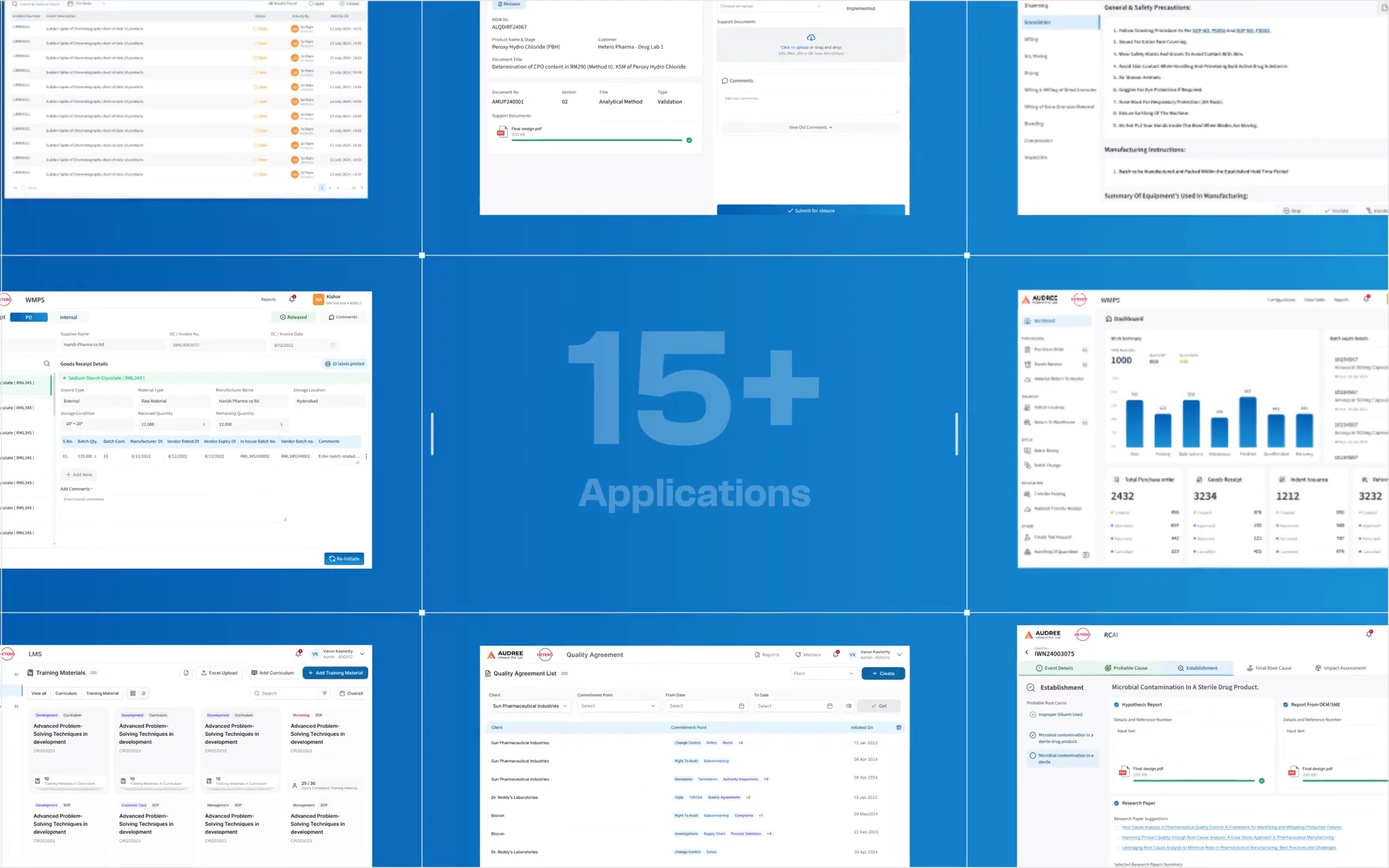Select the Curriculum tab in LMS
Viewport: 1389px width, 868px height.
(x=66, y=693)
